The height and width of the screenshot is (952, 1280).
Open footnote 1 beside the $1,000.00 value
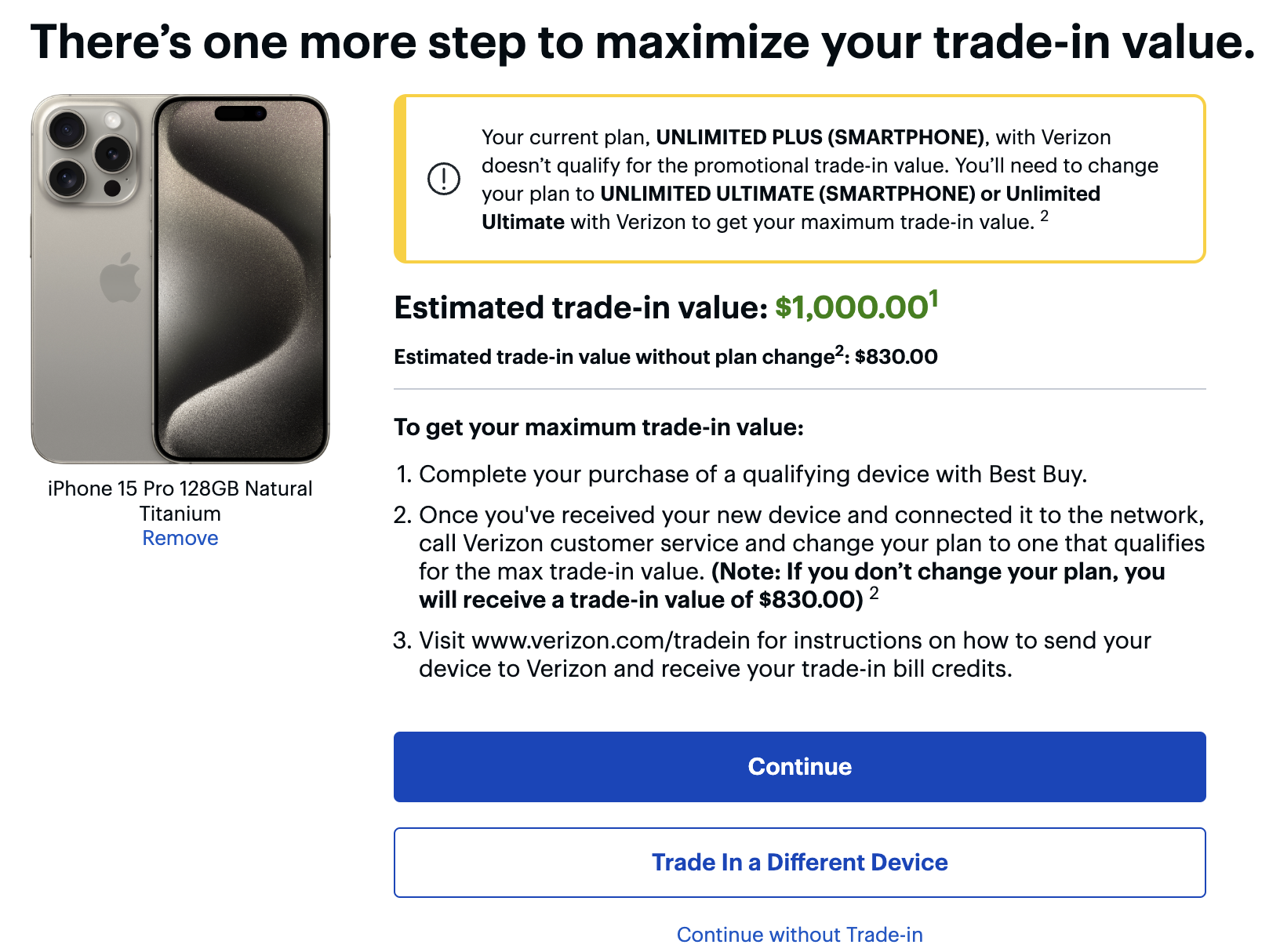point(933,299)
